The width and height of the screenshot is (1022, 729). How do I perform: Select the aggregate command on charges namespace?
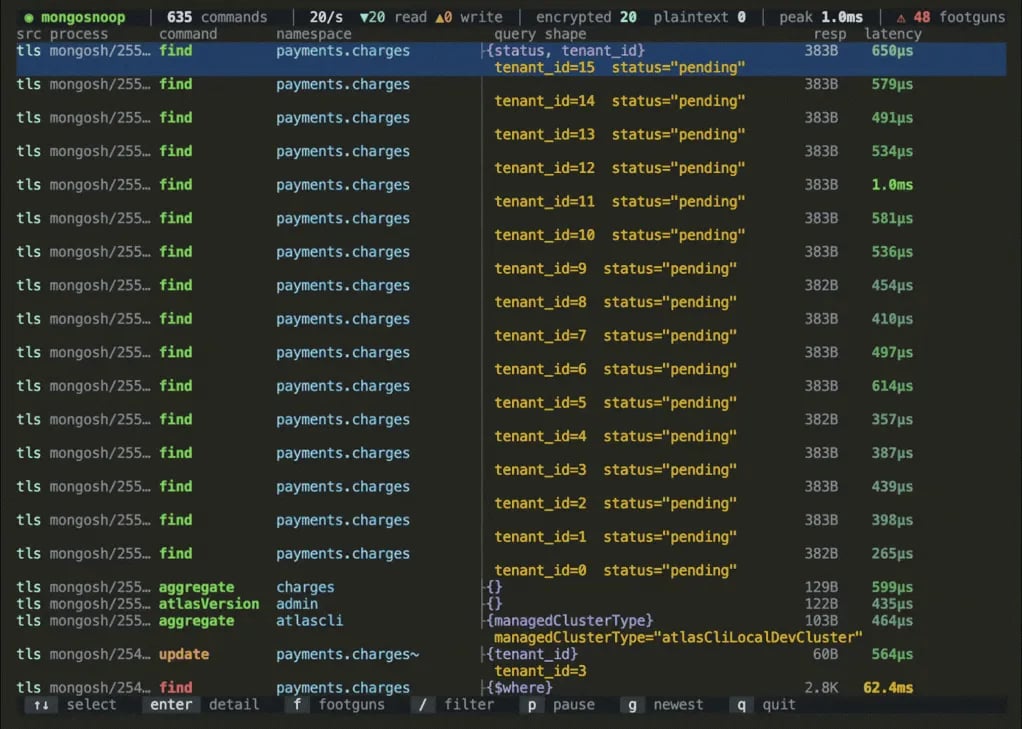(x=511, y=587)
